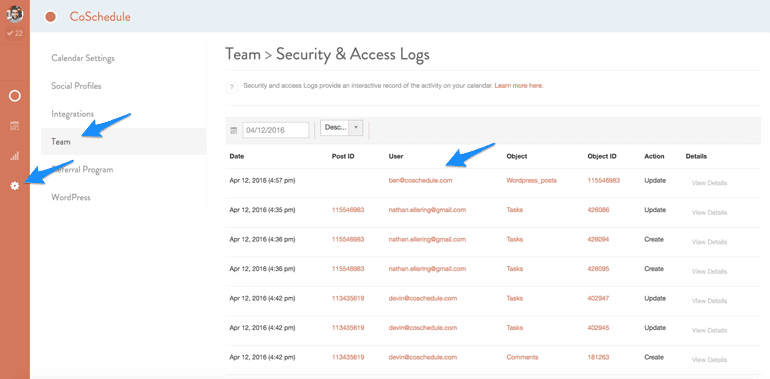
Task: Click the Action column header
Action: [654, 157]
